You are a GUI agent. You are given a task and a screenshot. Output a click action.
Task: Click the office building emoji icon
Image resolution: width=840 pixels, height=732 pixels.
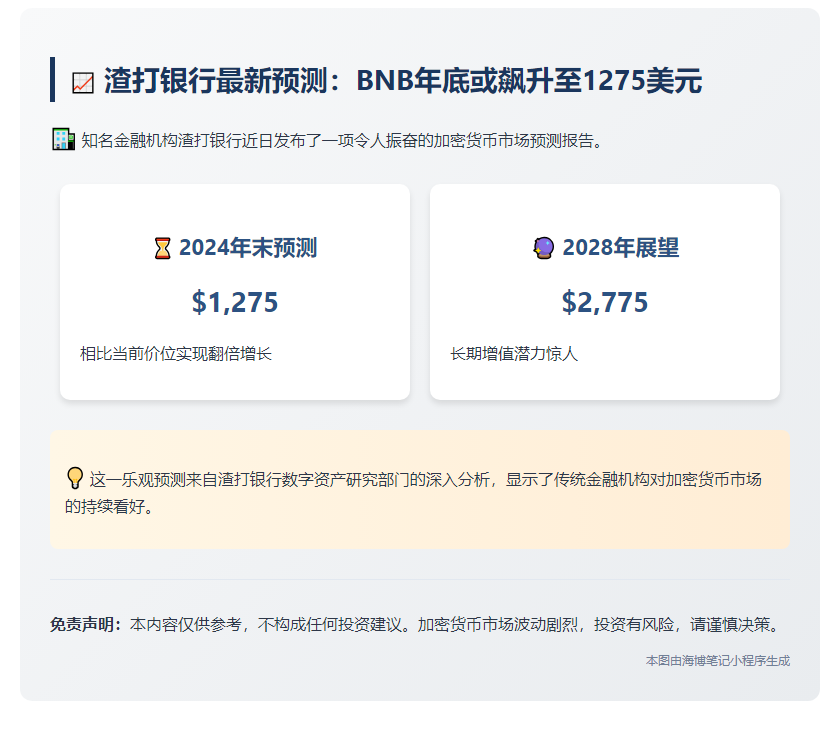coord(63,140)
